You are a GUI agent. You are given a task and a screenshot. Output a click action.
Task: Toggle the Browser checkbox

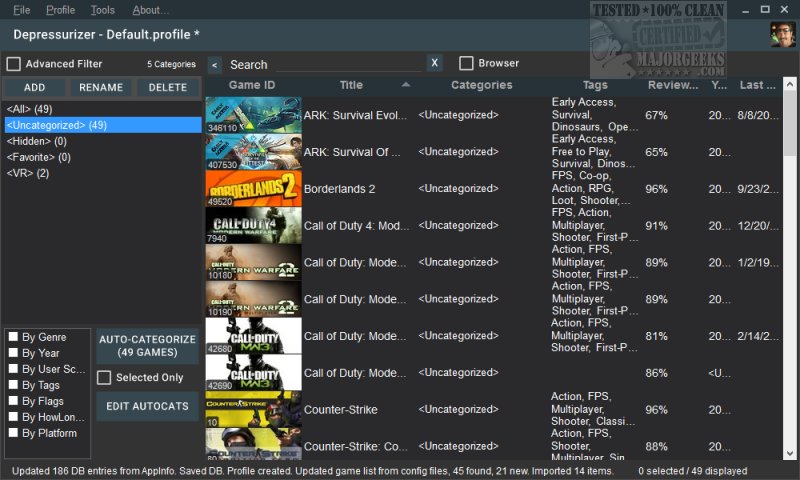click(466, 64)
